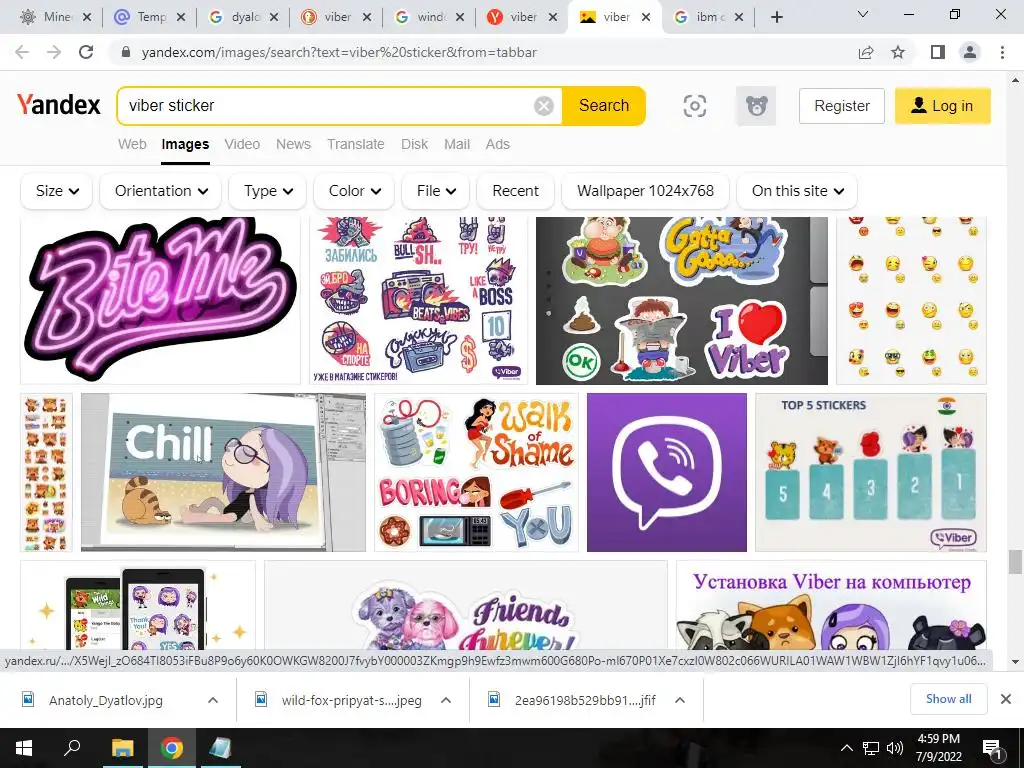
Task: Open network icon in system tray
Action: [871, 748]
